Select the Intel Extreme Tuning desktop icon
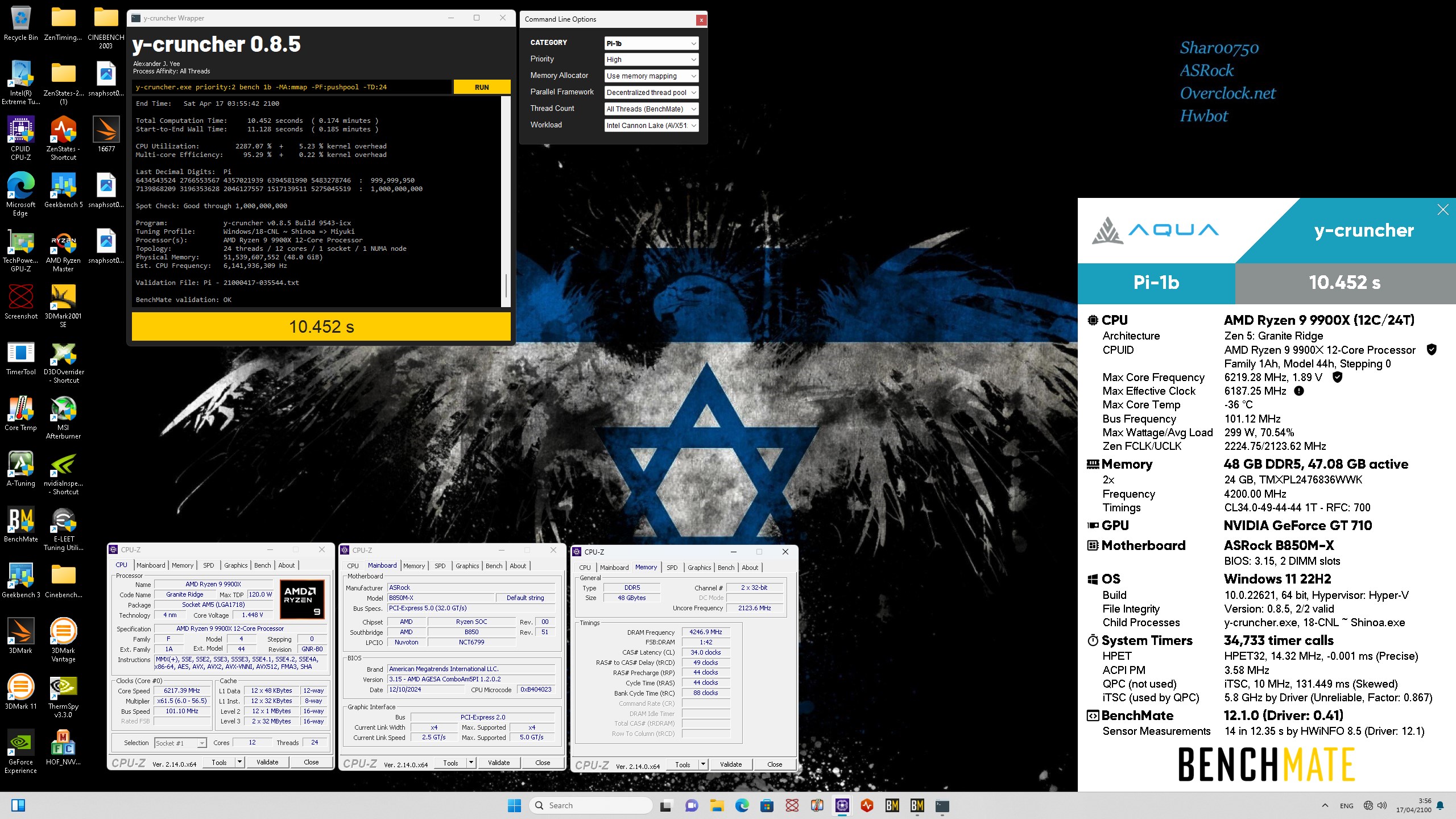 click(x=21, y=83)
